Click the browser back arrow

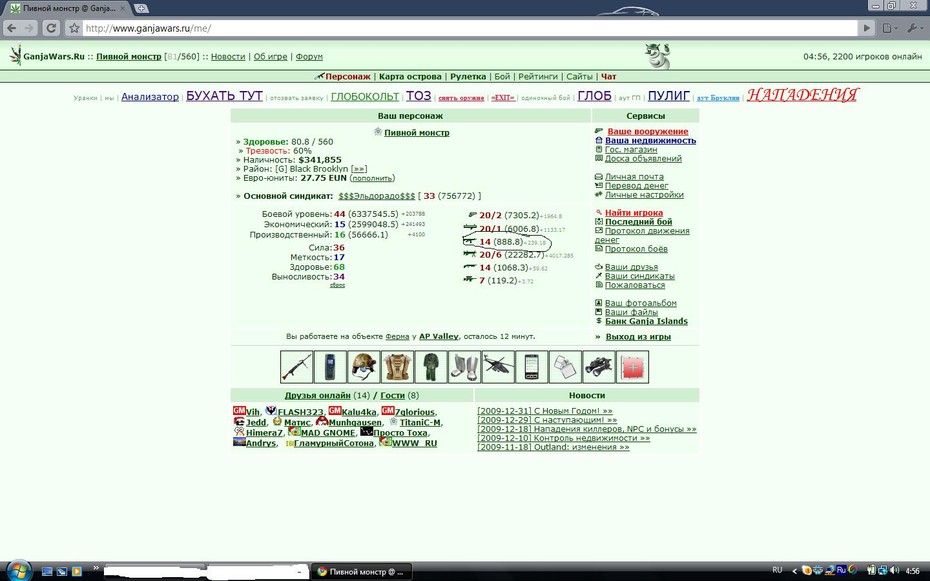click(11, 28)
